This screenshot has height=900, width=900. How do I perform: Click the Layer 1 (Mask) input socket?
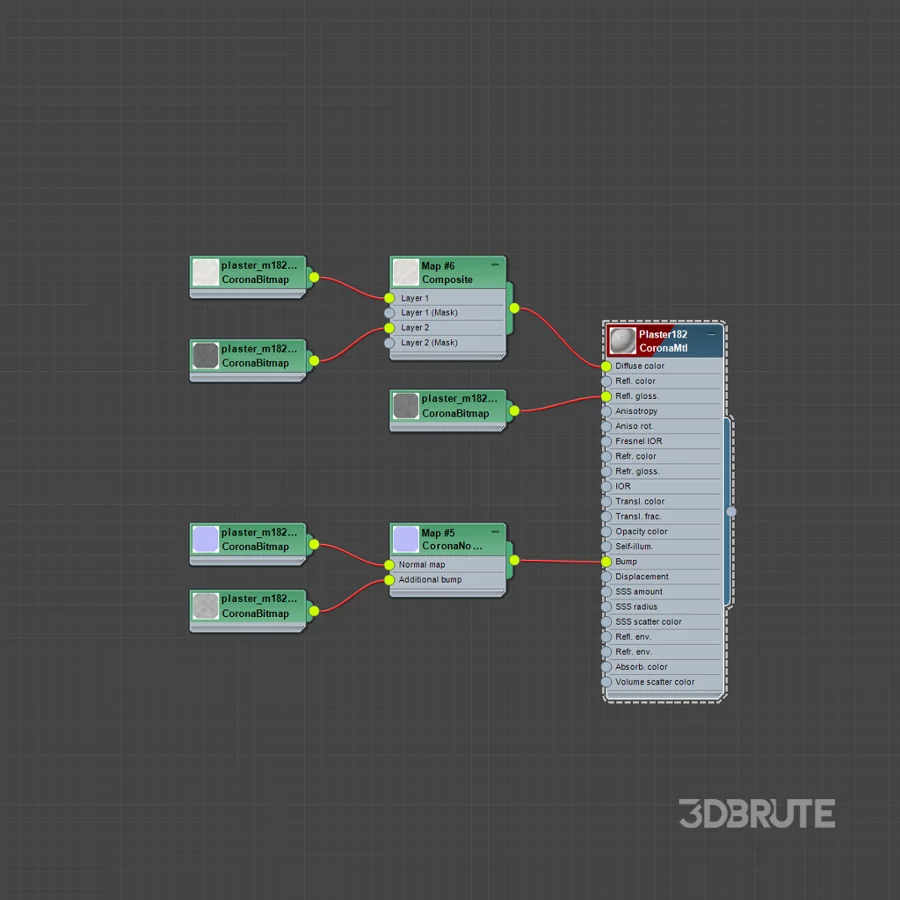[x=390, y=313]
